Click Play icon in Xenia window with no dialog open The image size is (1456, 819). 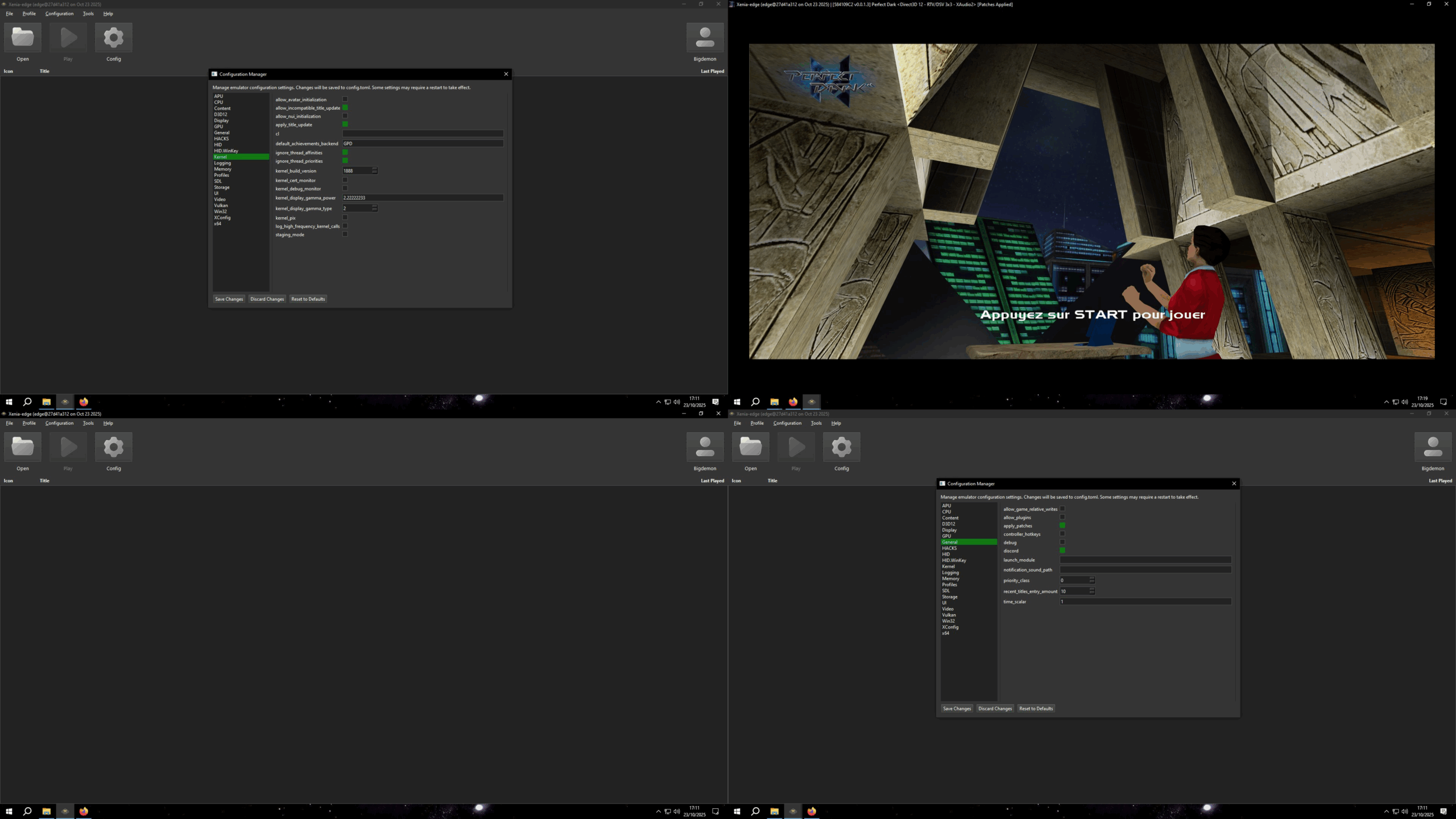68,448
